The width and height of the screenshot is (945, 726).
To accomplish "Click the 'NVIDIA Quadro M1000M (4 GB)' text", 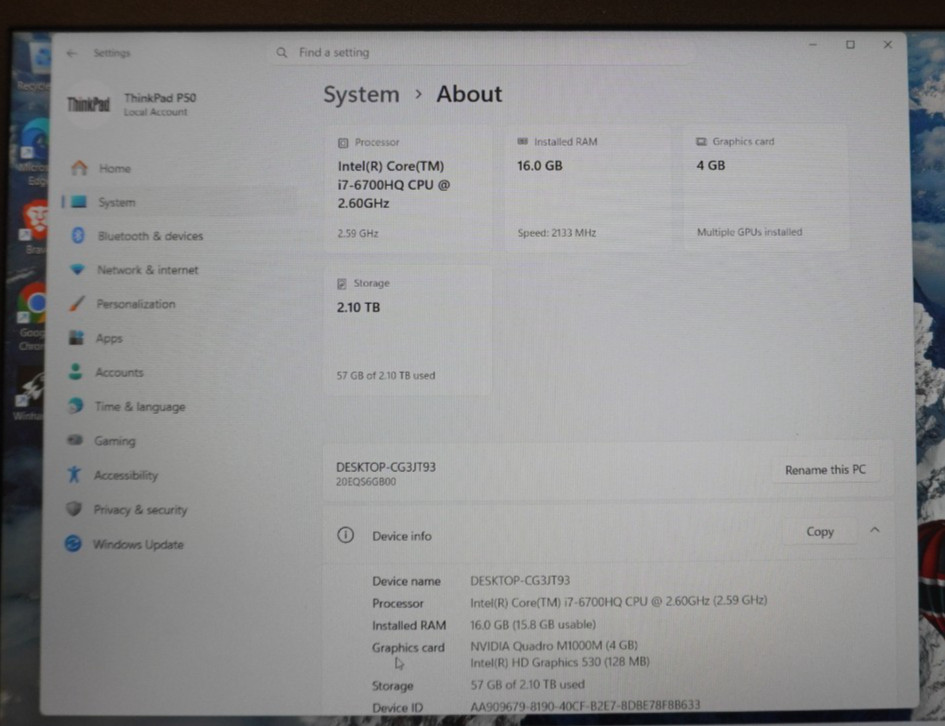I will pos(554,645).
